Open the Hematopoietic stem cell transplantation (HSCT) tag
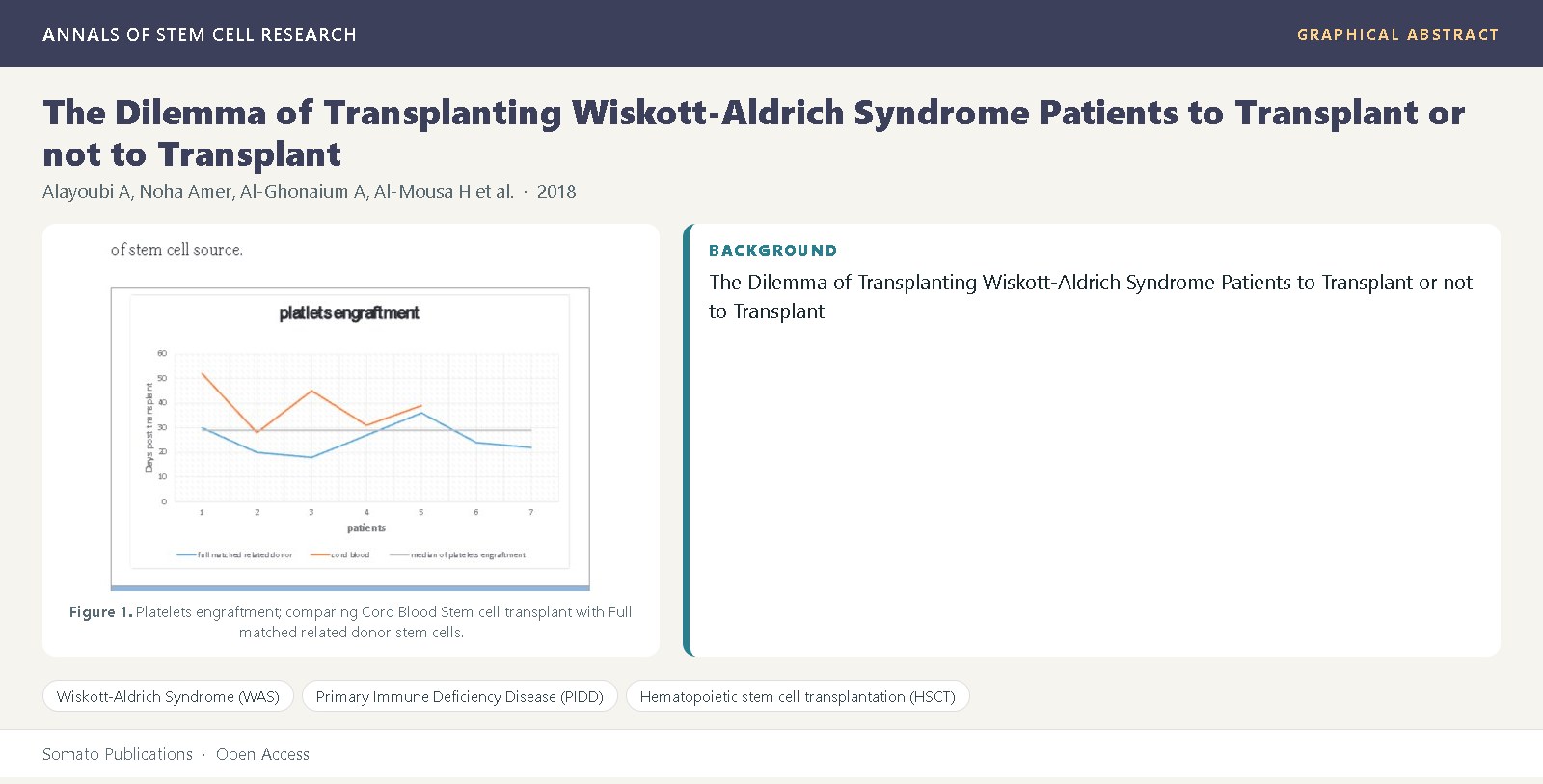The height and width of the screenshot is (784, 1543). (798, 696)
